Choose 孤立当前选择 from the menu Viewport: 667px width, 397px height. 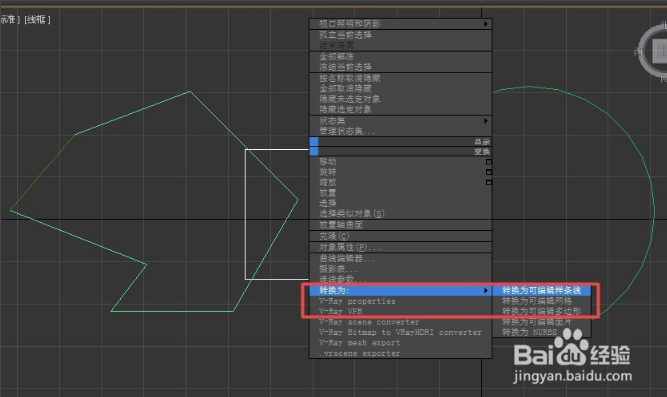tap(400, 35)
